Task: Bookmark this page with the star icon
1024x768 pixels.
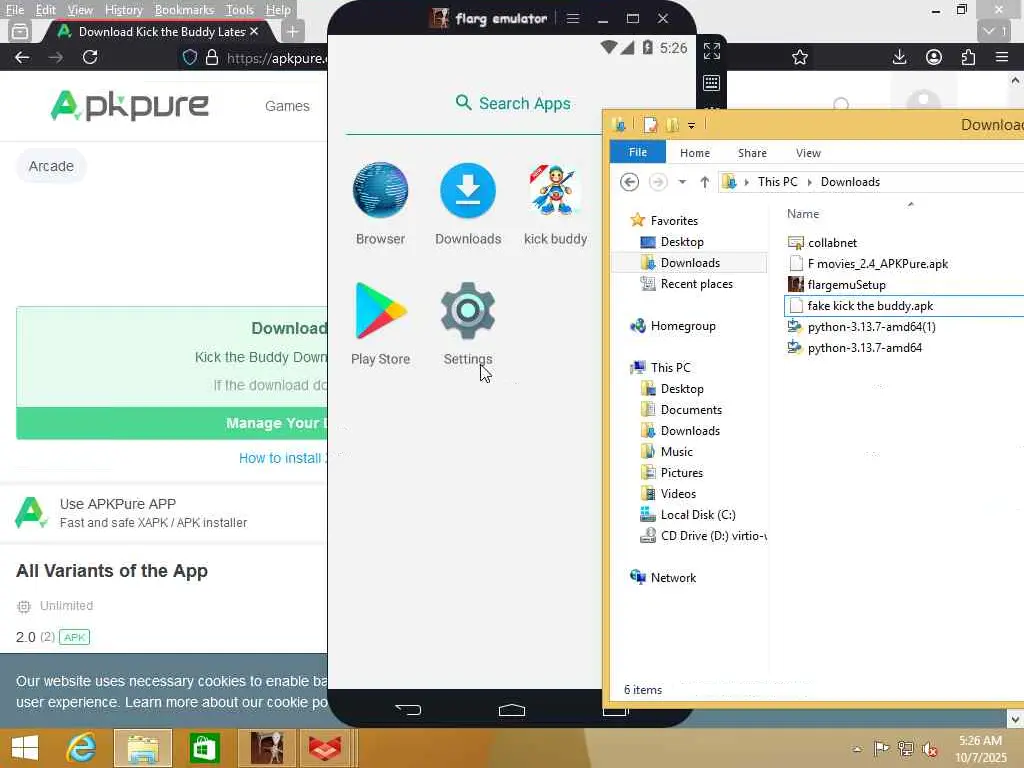Action: click(x=799, y=57)
